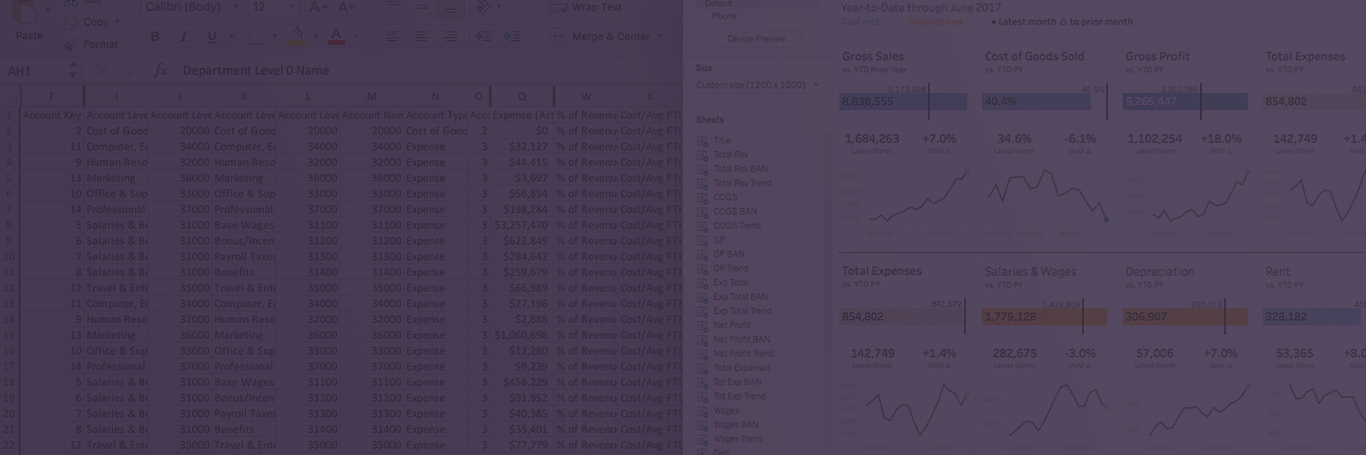The image size is (1366, 455).
Task: Select the Wages Trend sheet
Action: pyautogui.click(x=737, y=439)
